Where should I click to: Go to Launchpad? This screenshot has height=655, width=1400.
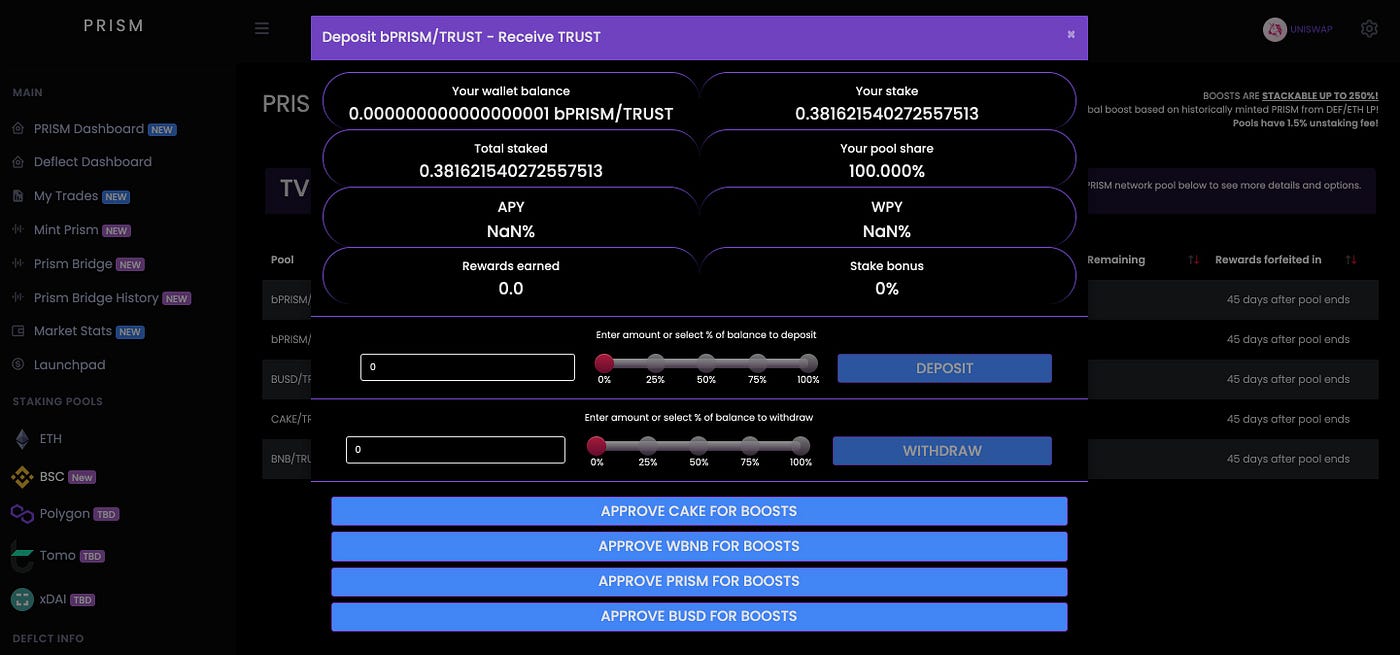click(x=69, y=365)
